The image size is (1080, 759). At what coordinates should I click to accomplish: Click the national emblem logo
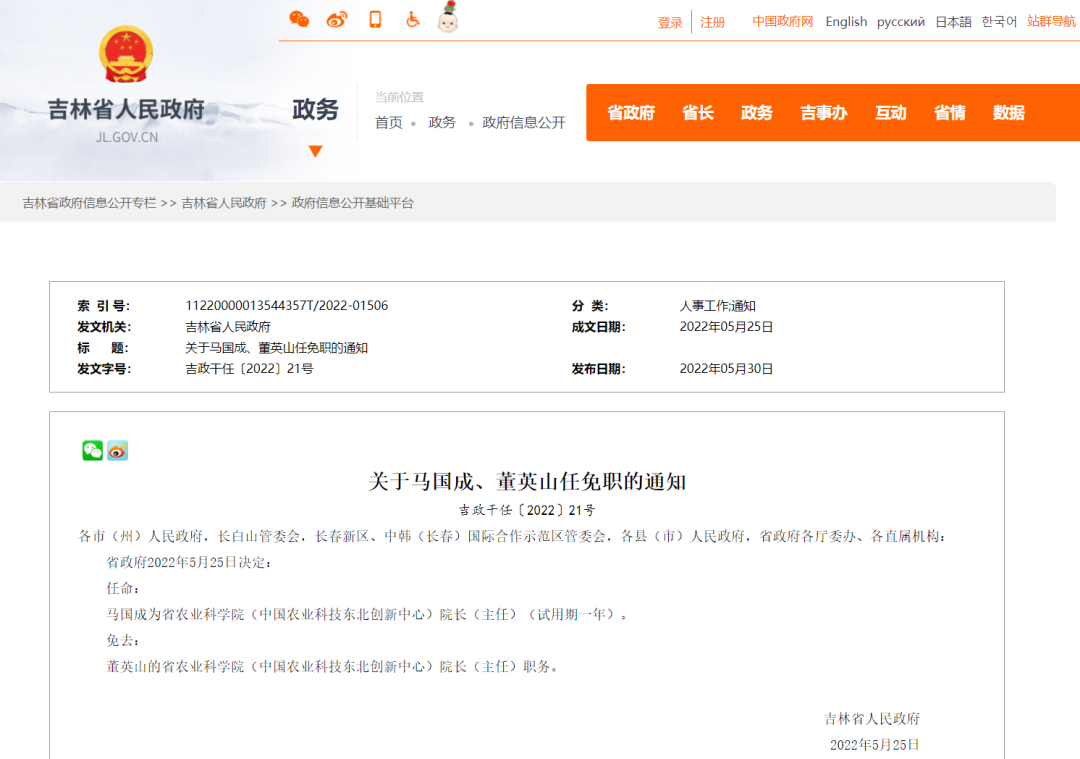click(x=126, y=55)
